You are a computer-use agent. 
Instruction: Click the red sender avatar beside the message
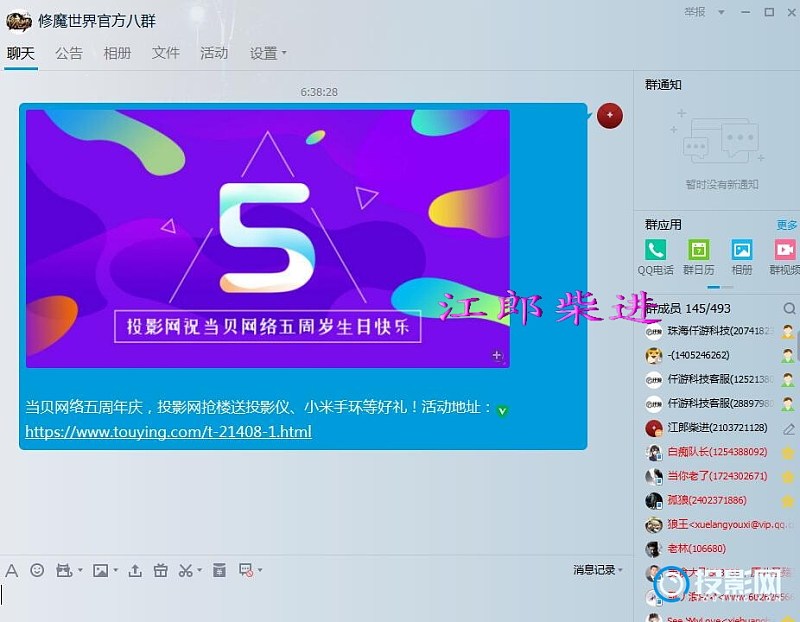pyautogui.click(x=610, y=116)
